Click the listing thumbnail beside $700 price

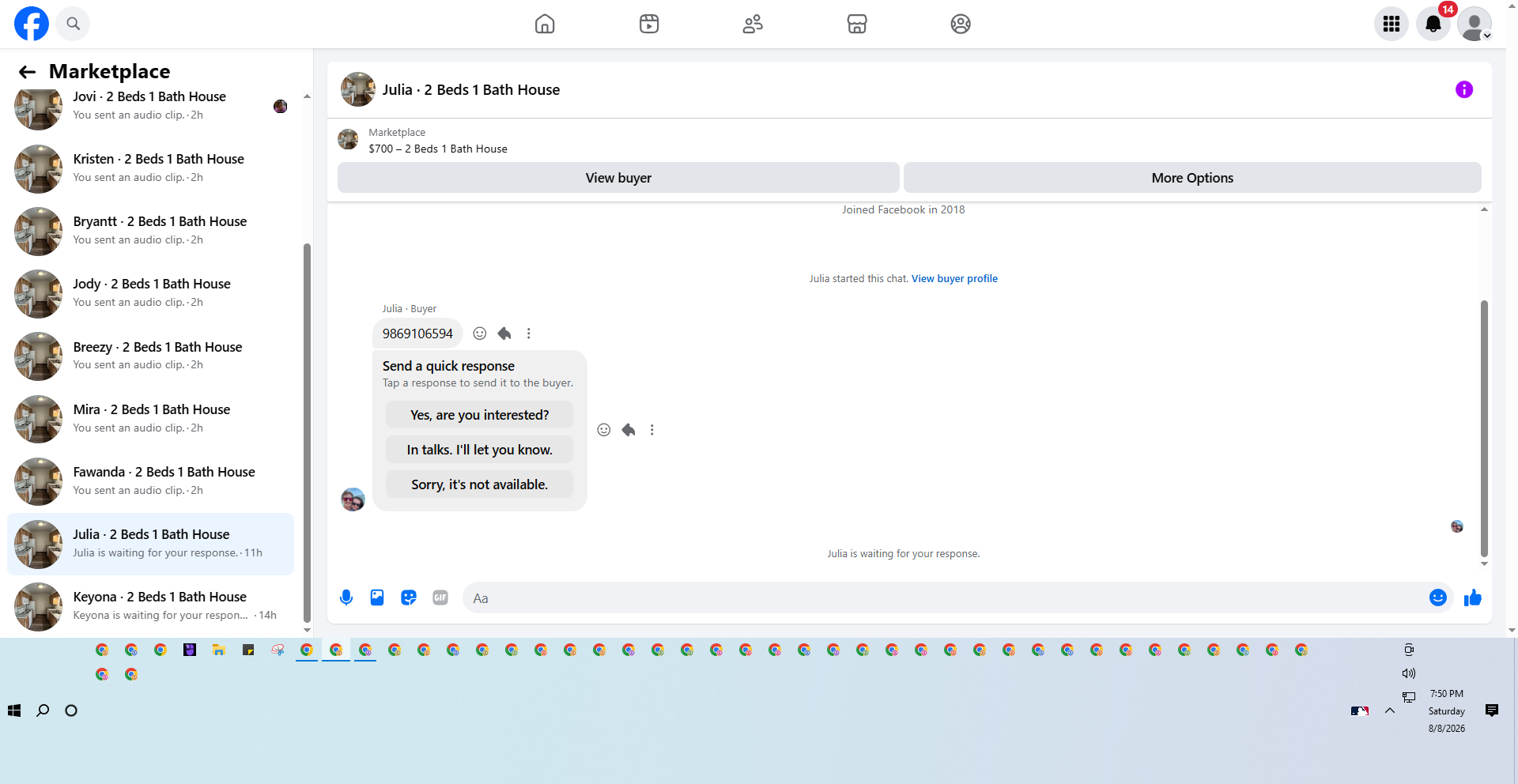click(348, 140)
